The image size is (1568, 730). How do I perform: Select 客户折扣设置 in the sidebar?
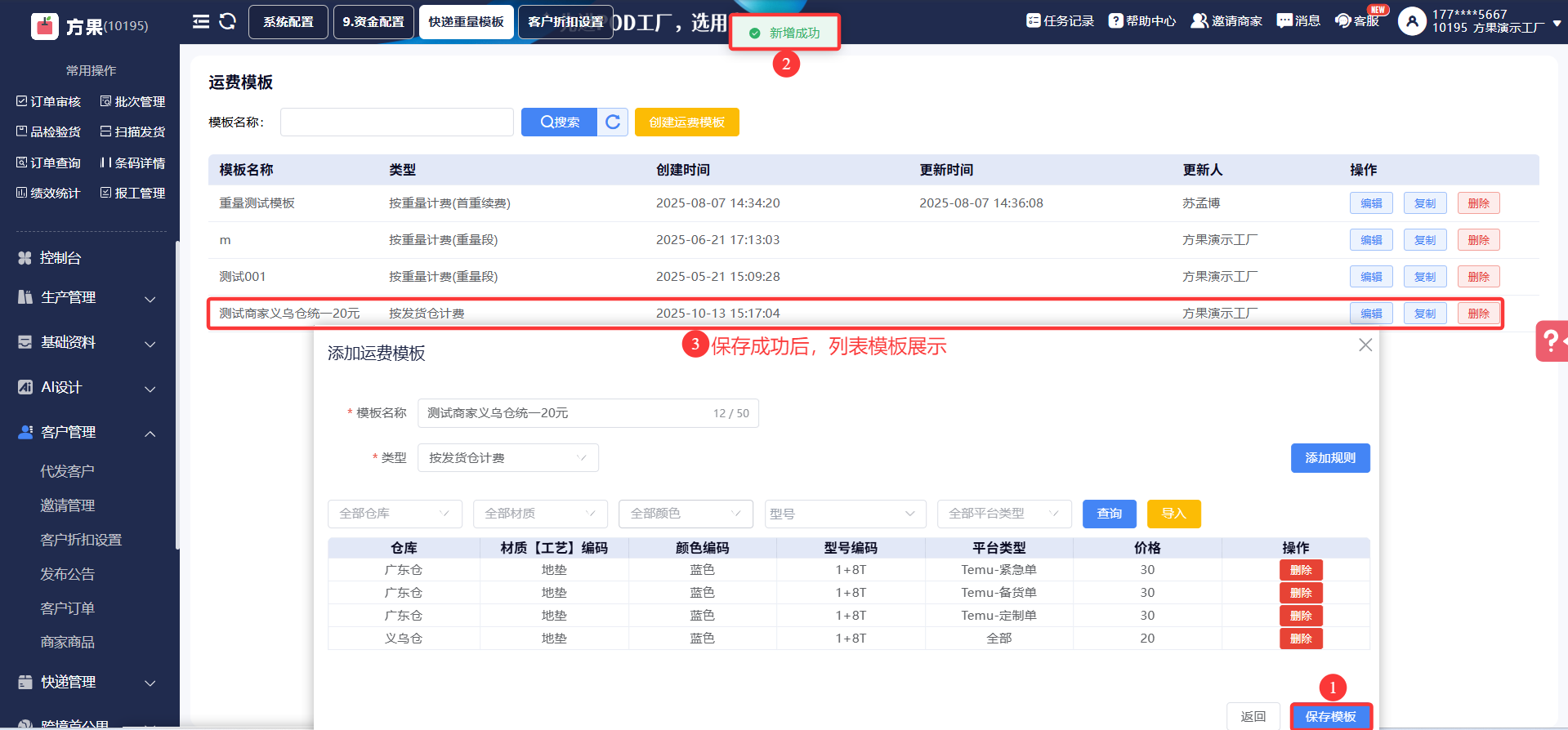click(81, 540)
